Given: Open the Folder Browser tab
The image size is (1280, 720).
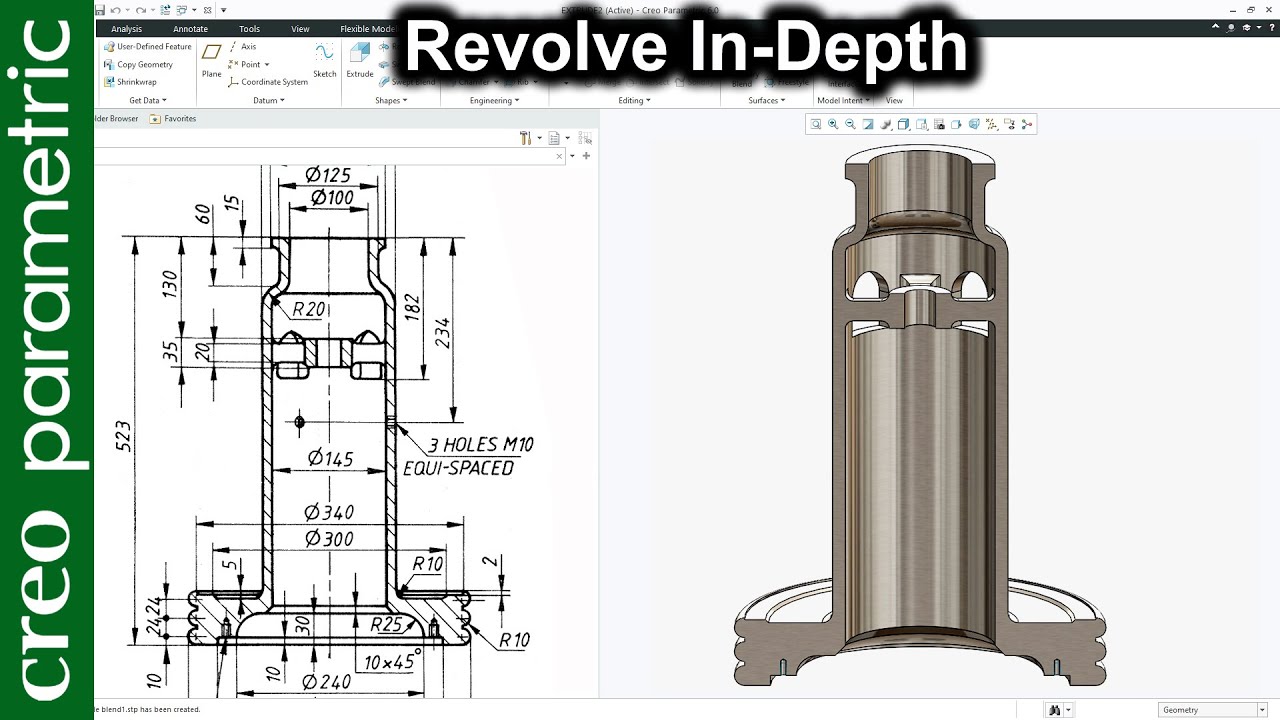Looking at the screenshot, I should click(x=116, y=118).
